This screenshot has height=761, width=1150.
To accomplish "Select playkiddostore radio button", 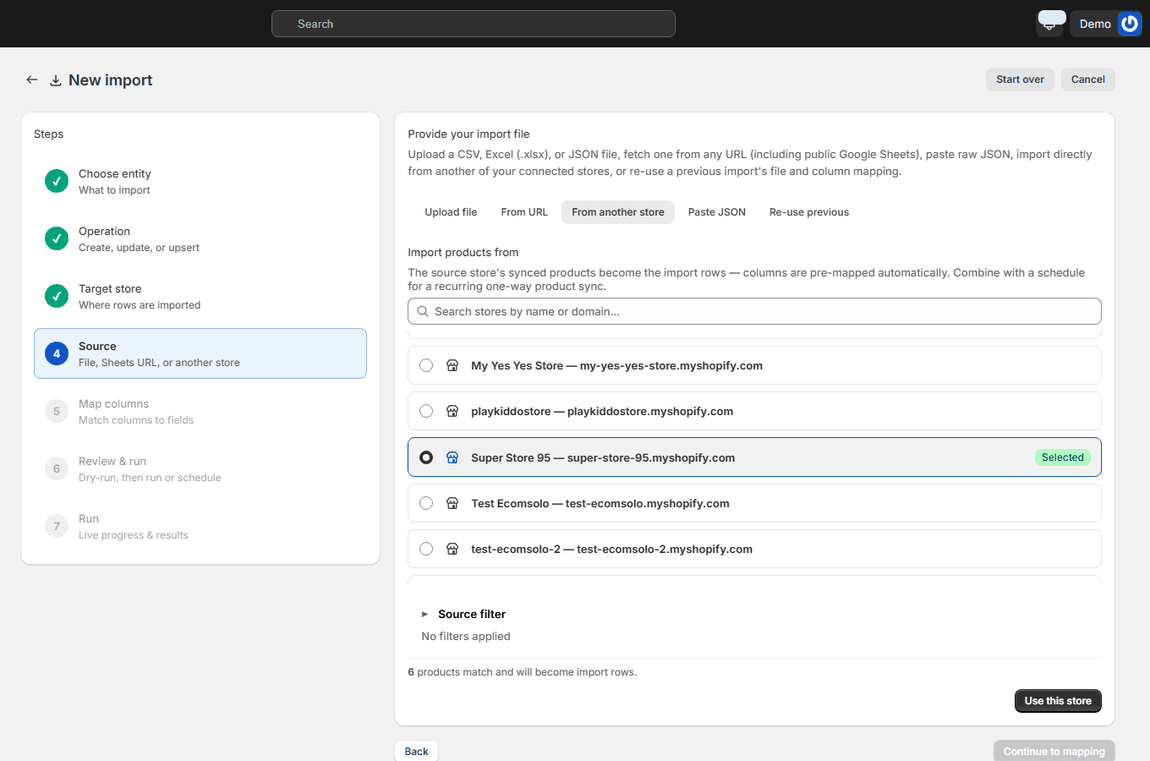I will click(426, 411).
